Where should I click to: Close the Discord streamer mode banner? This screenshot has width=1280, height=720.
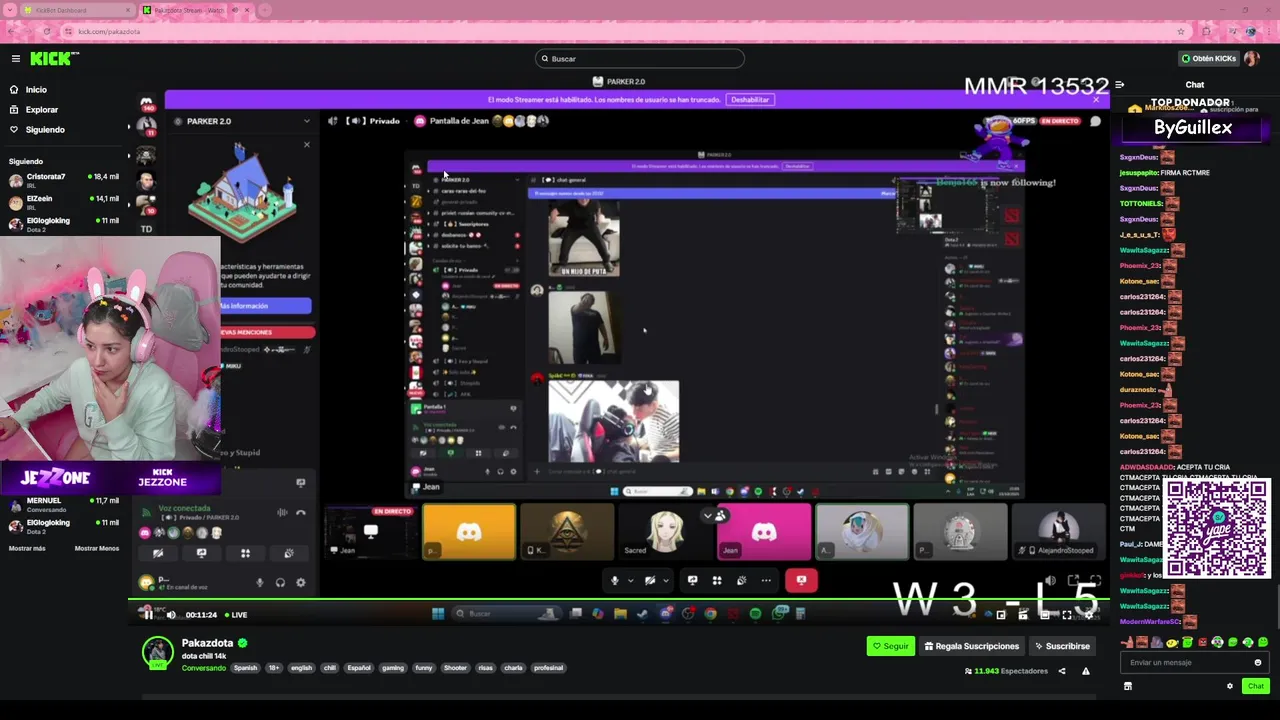[x=1095, y=100]
